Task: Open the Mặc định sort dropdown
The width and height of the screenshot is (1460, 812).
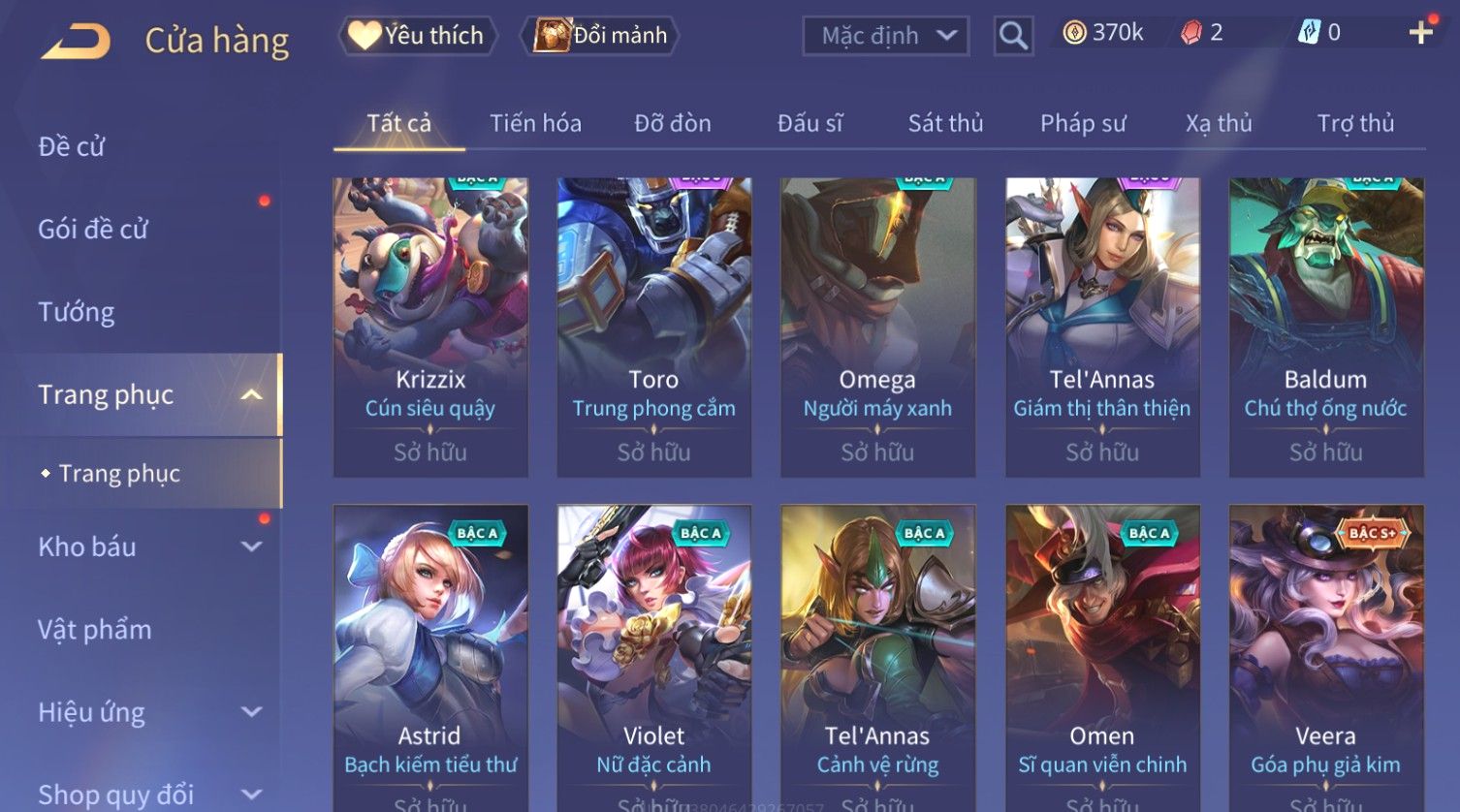Action: tap(886, 36)
